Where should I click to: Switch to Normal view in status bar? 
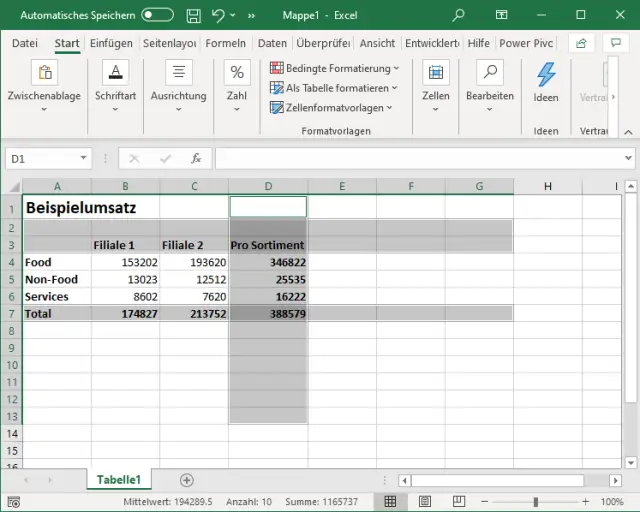tap(391, 501)
